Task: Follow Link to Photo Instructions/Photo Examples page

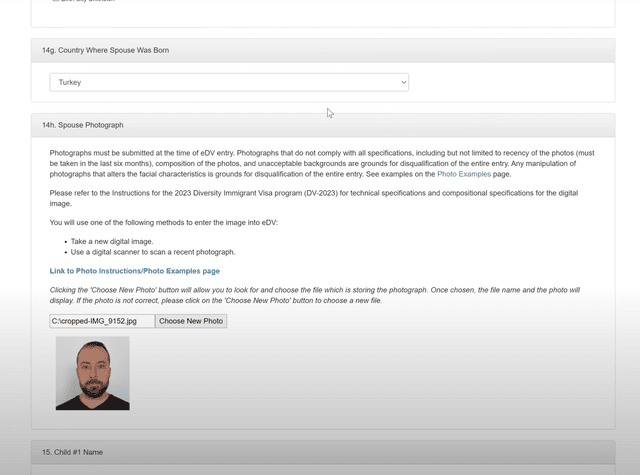Action: 135,271
